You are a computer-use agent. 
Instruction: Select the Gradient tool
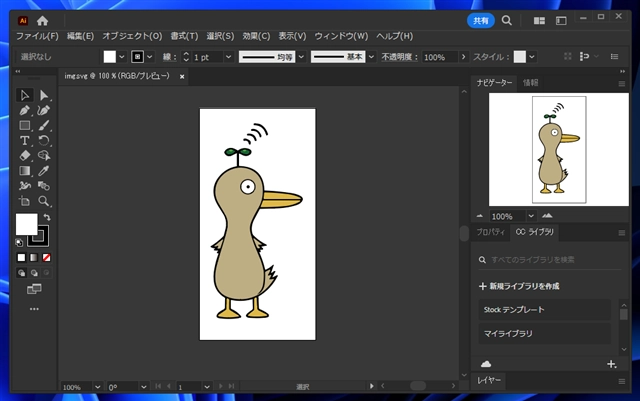25,171
